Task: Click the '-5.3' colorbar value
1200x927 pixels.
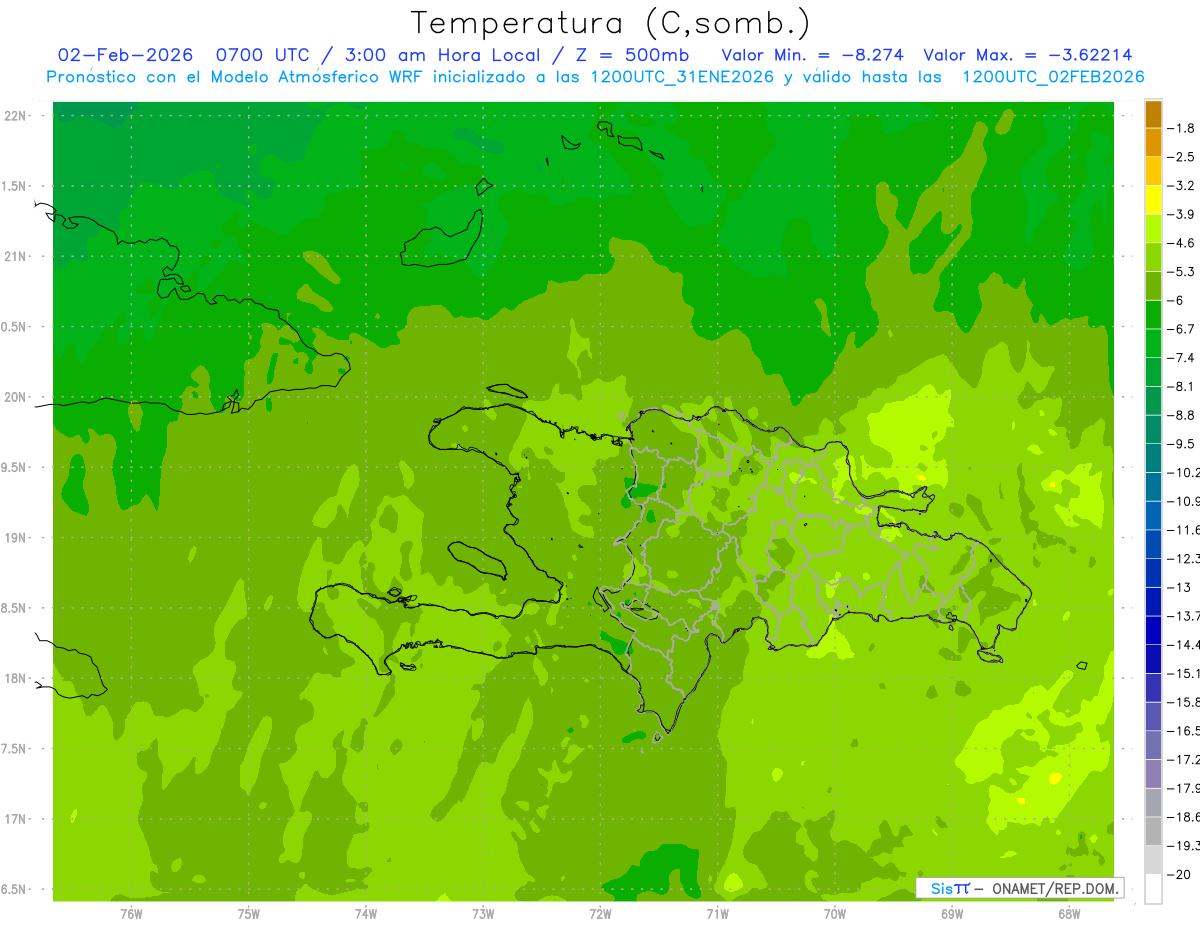Action: 1180,271
